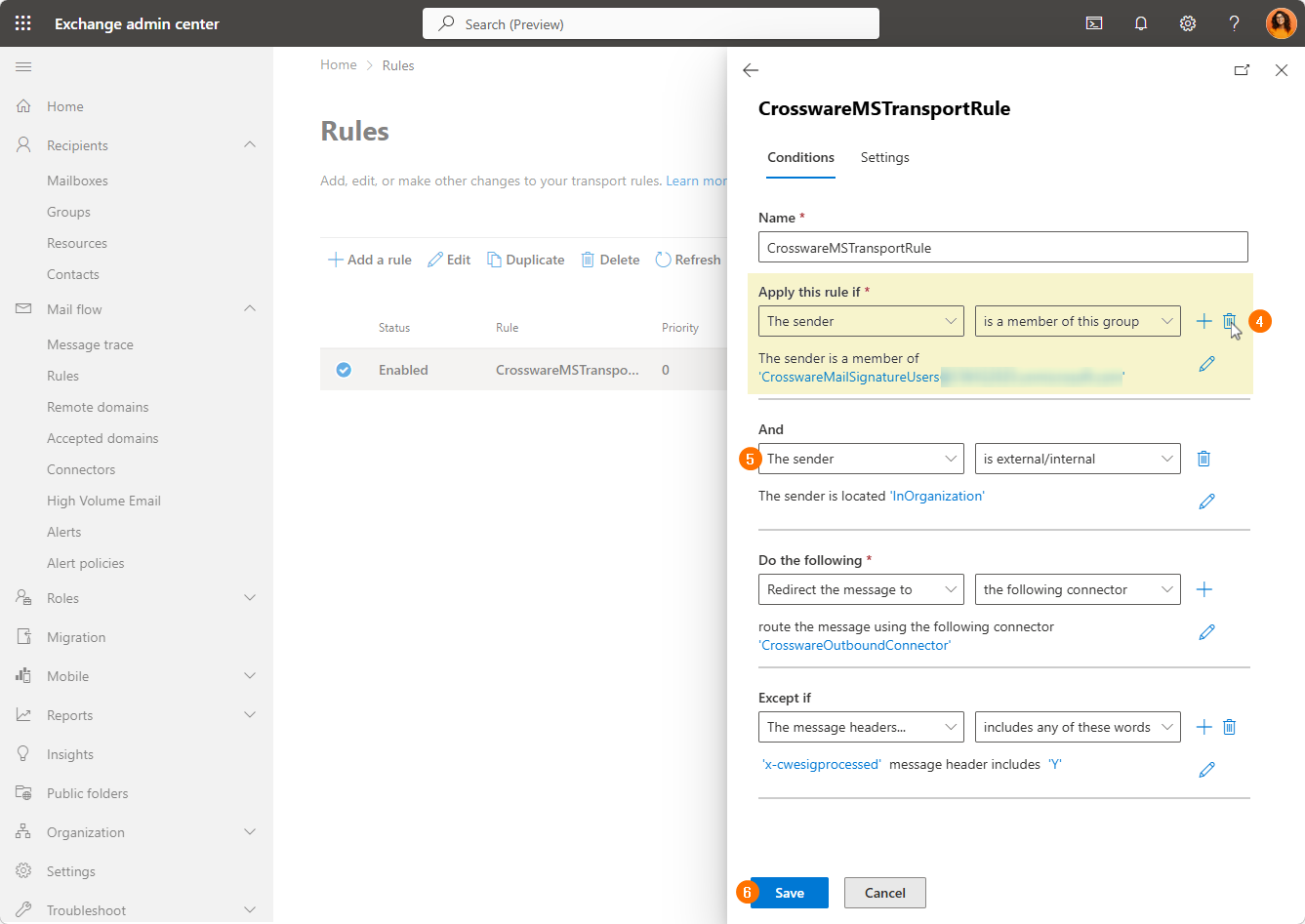
Task: Delete the member of this group condition
Action: [x=1230, y=321]
